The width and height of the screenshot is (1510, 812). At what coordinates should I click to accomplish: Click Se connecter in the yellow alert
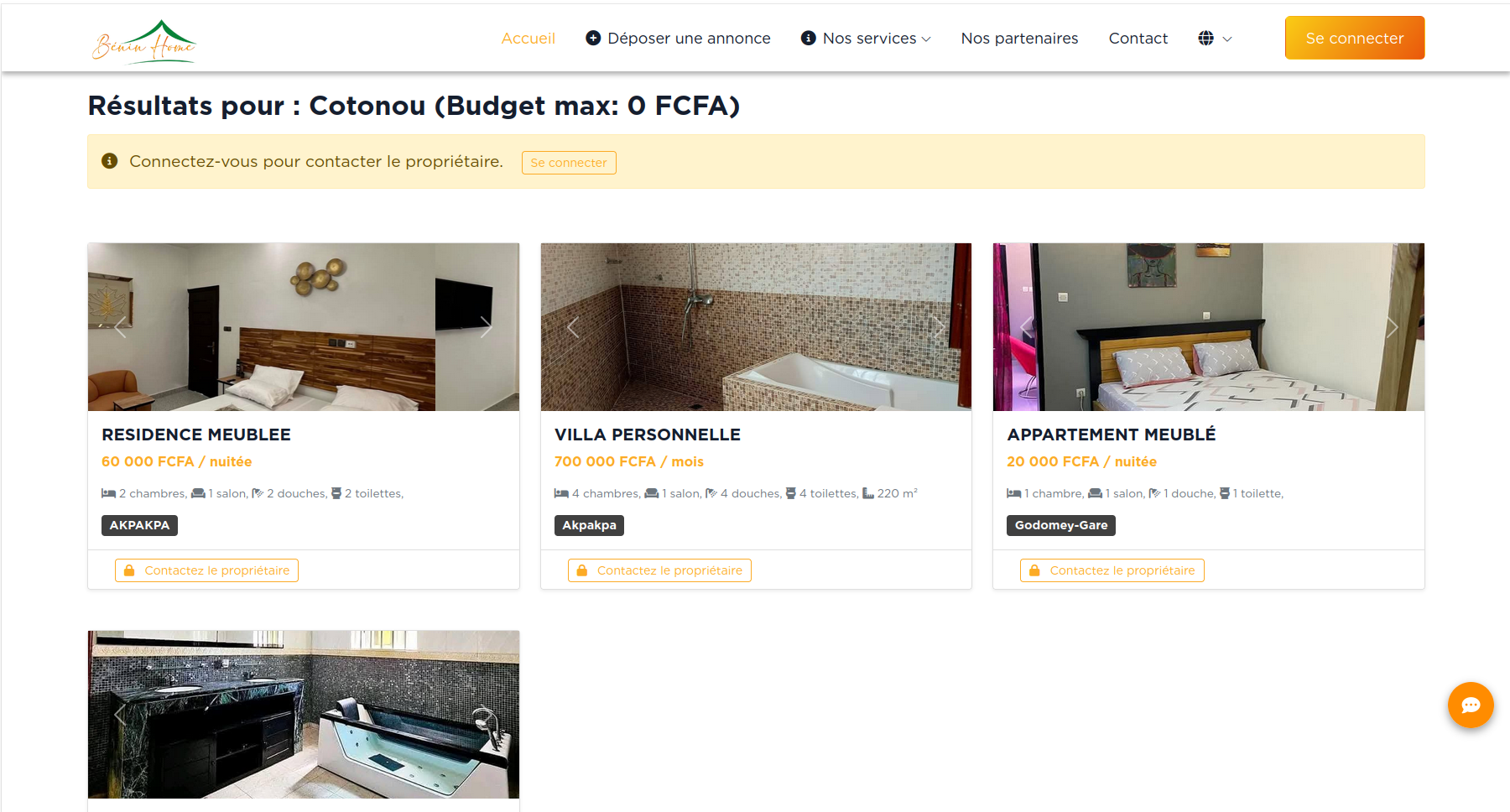(569, 163)
